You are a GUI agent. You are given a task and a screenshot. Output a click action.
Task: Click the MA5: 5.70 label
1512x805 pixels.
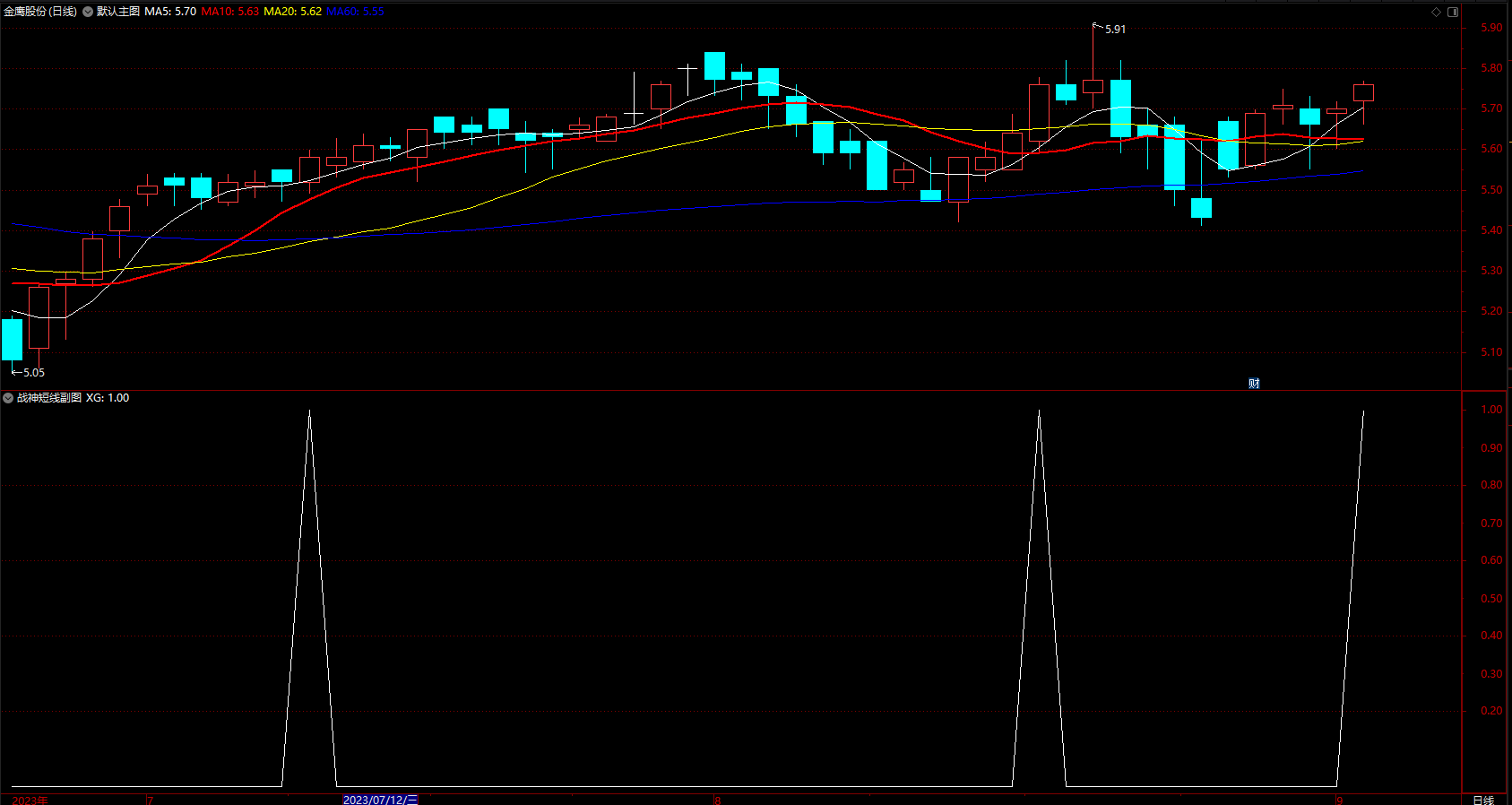tap(170, 12)
